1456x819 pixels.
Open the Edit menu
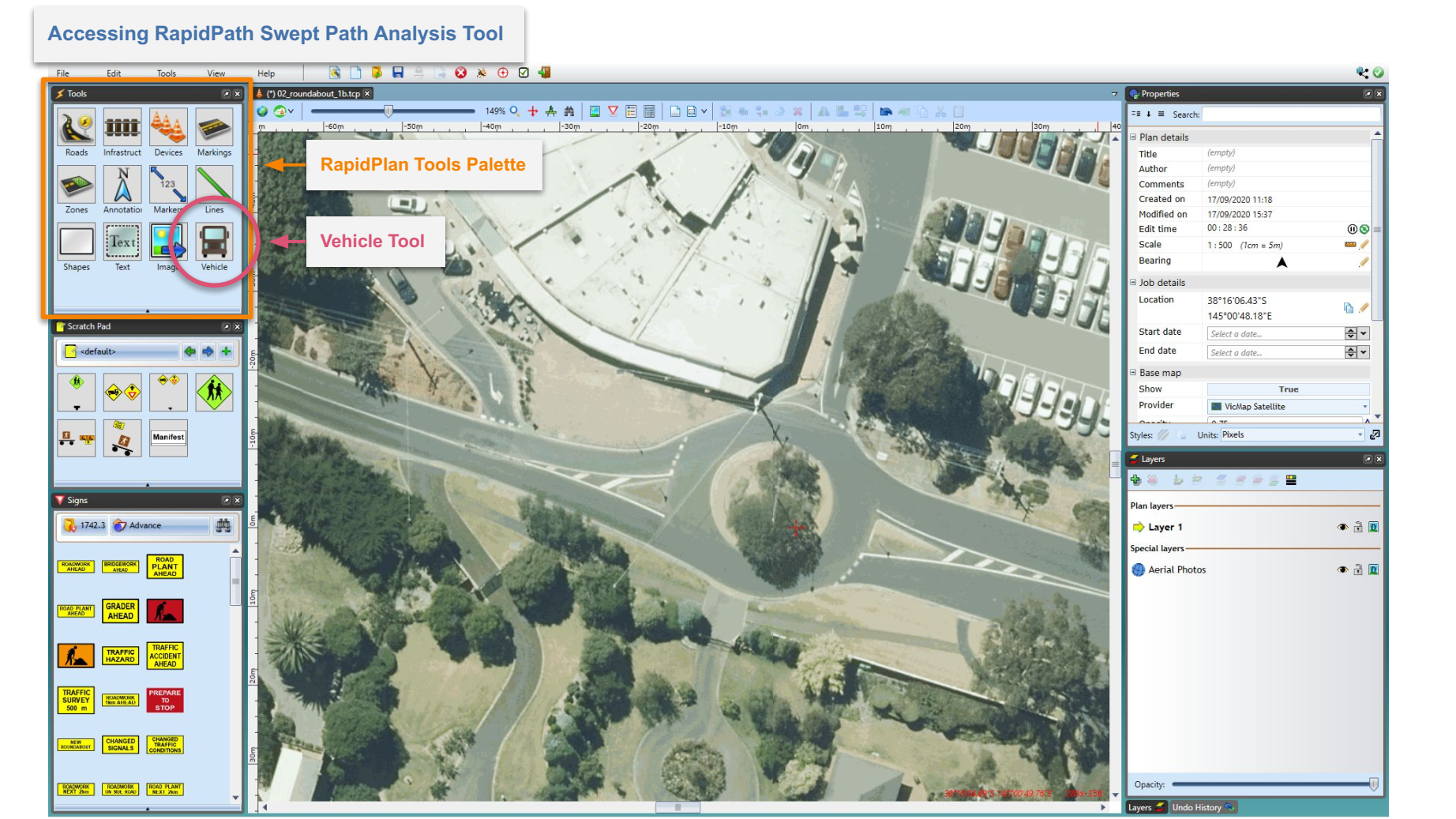point(114,73)
